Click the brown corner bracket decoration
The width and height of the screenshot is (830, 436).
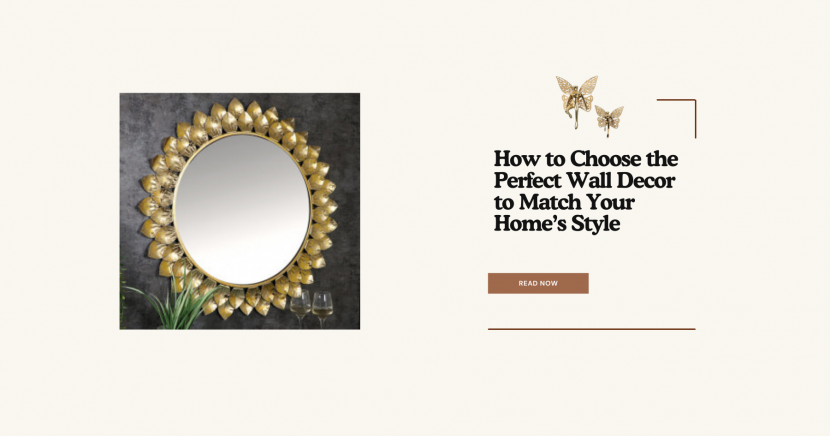coord(676,119)
